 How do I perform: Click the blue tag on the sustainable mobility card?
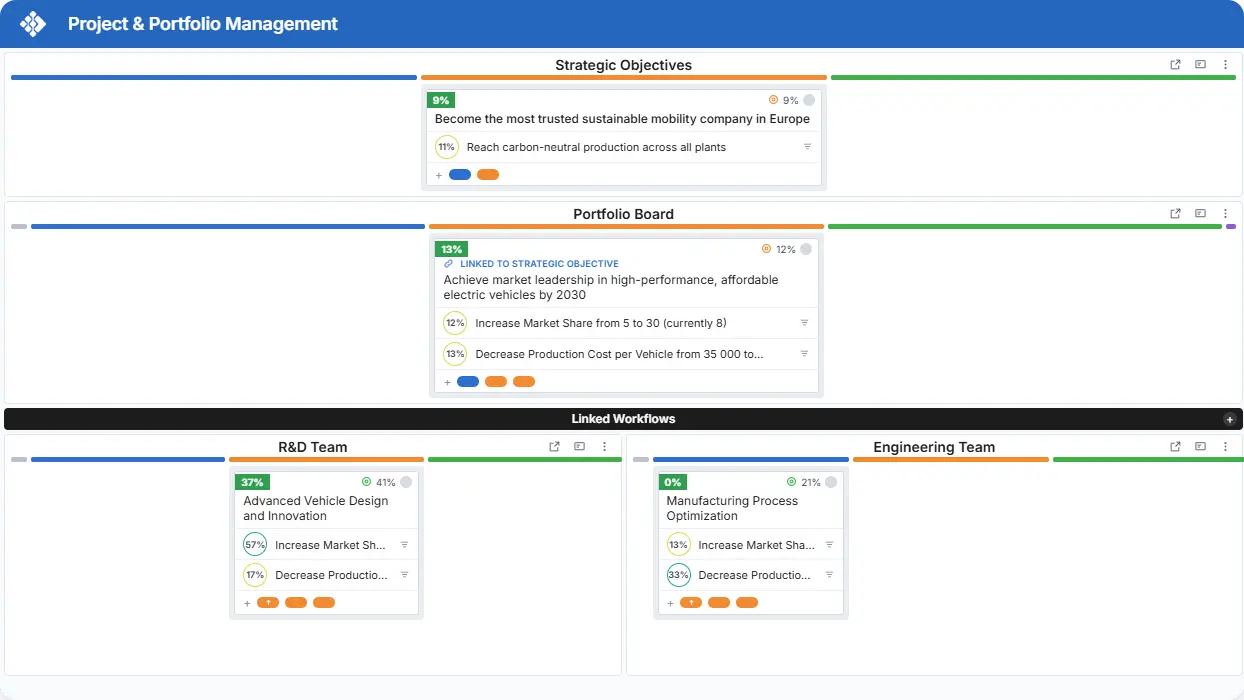click(460, 175)
